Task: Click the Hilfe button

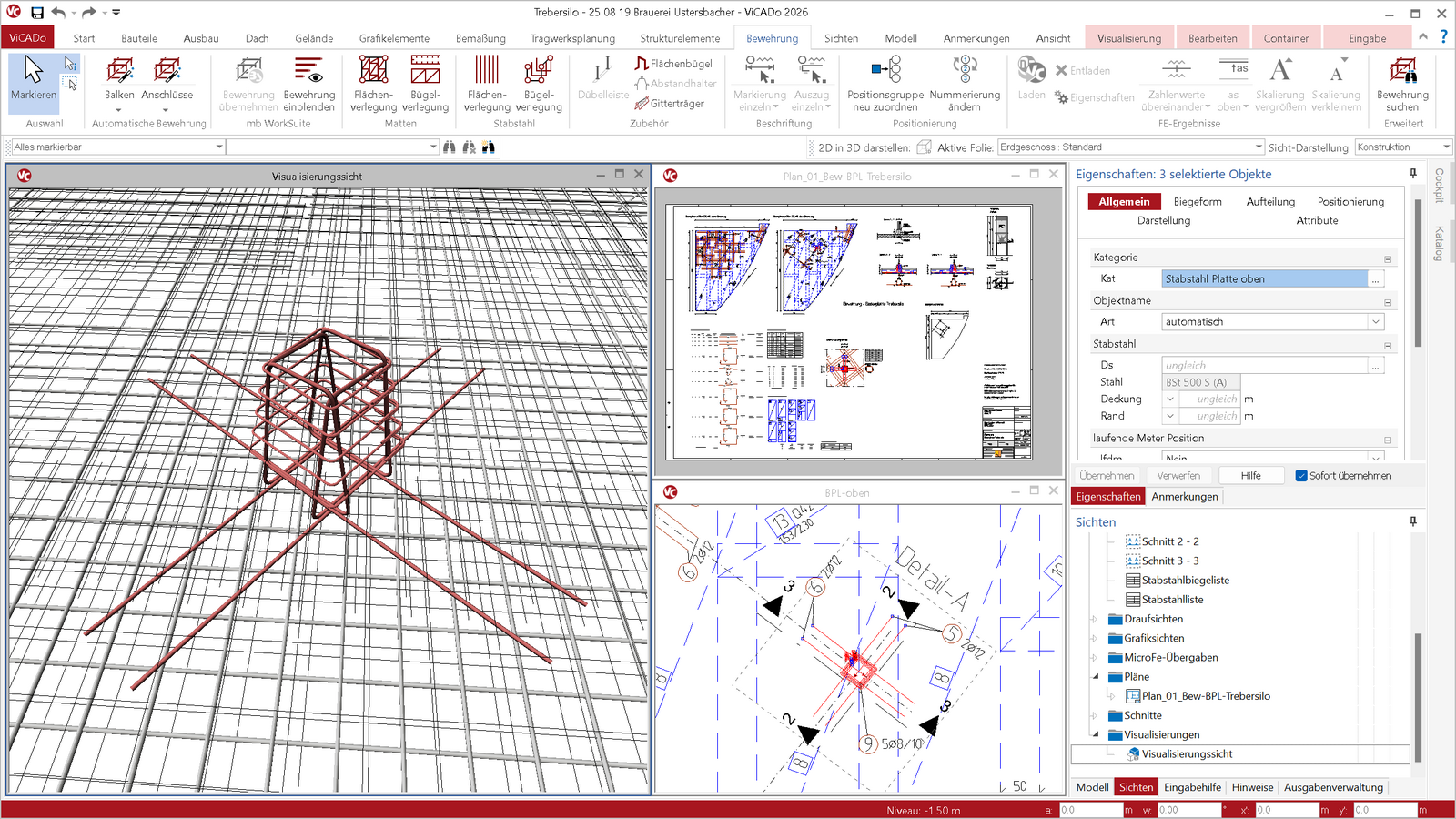Action: [1251, 476]
